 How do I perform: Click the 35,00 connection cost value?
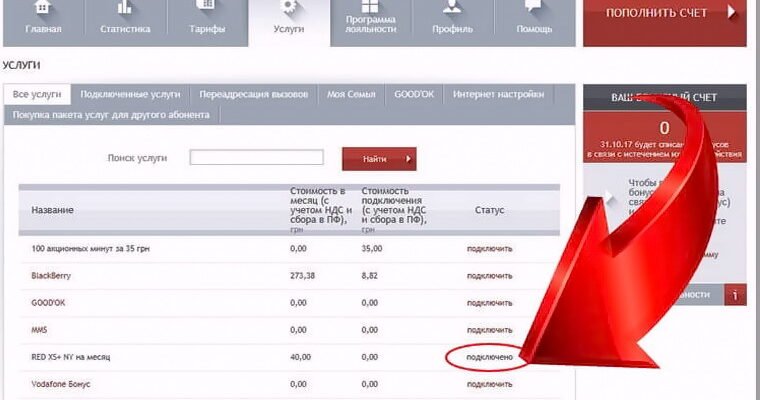(372, 249)
